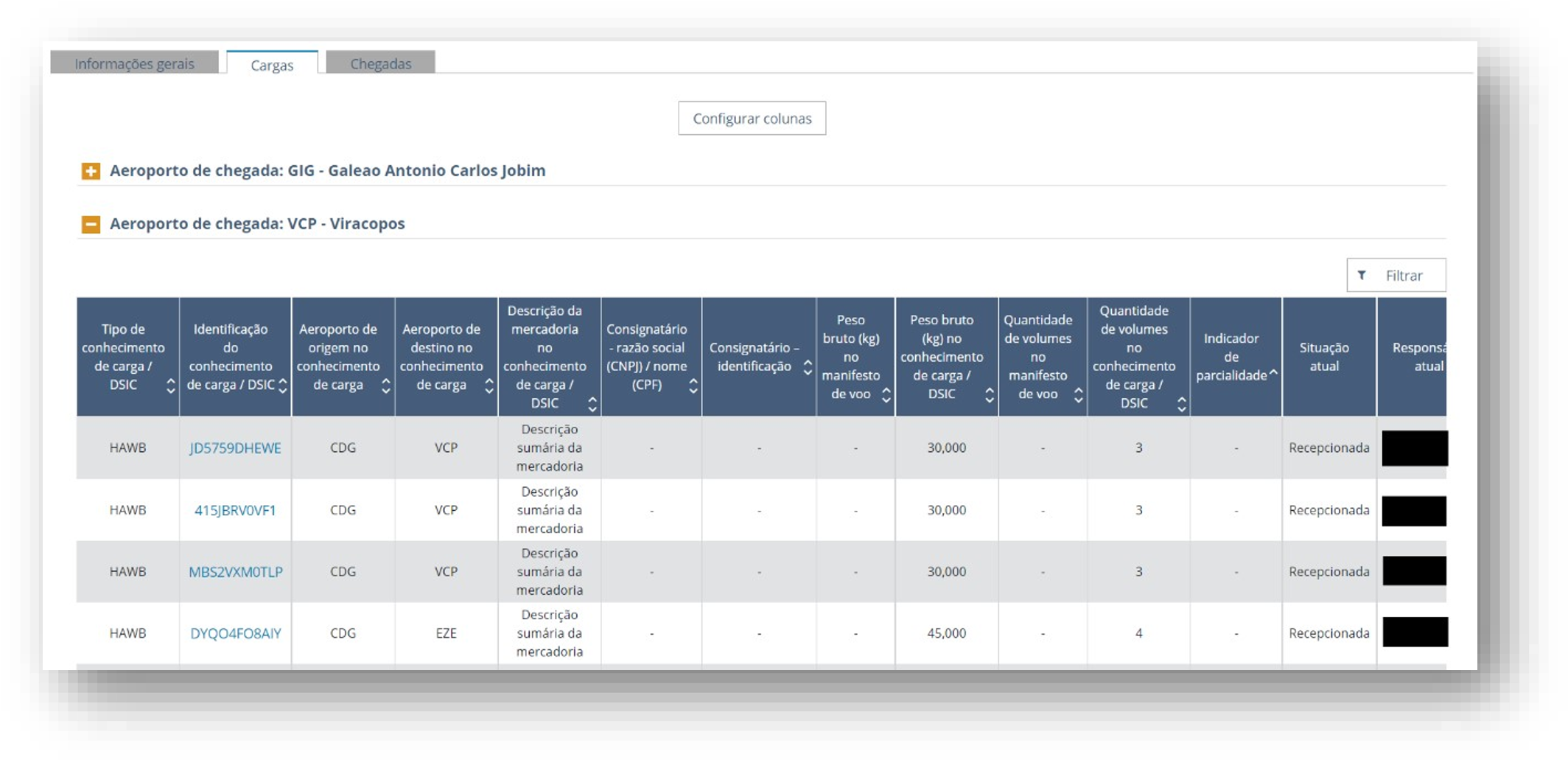Open cargo link JD5759DHEWE

[x=235, y=448]
